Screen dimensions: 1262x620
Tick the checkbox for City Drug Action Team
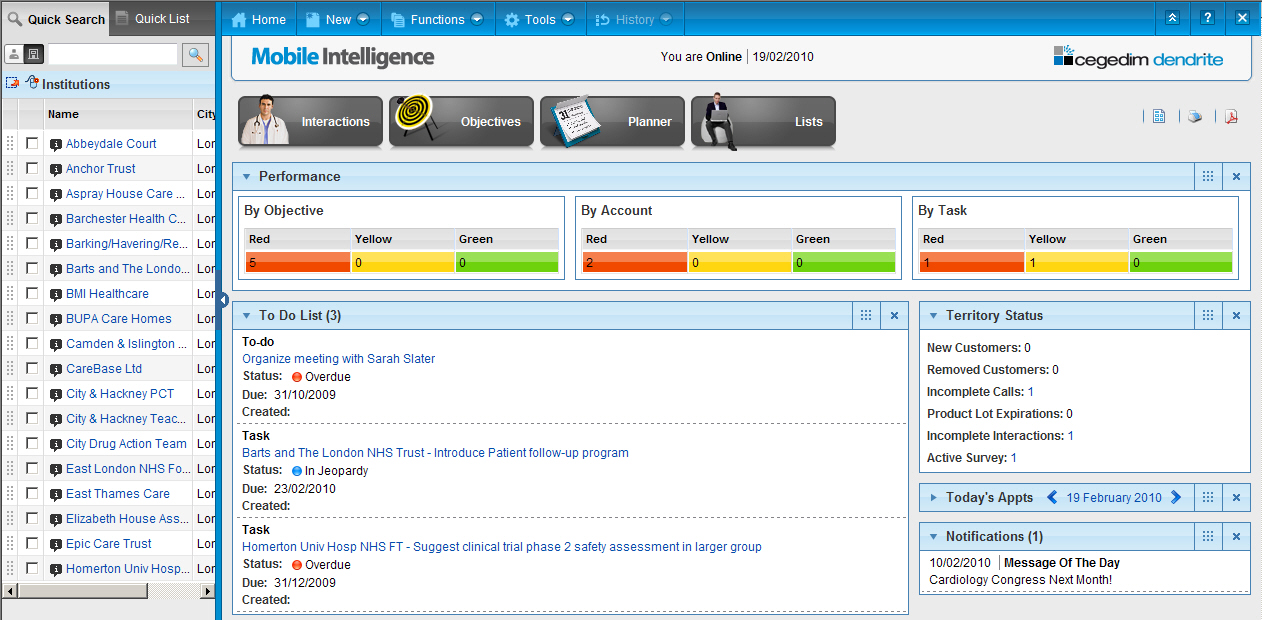pos(32,443)
